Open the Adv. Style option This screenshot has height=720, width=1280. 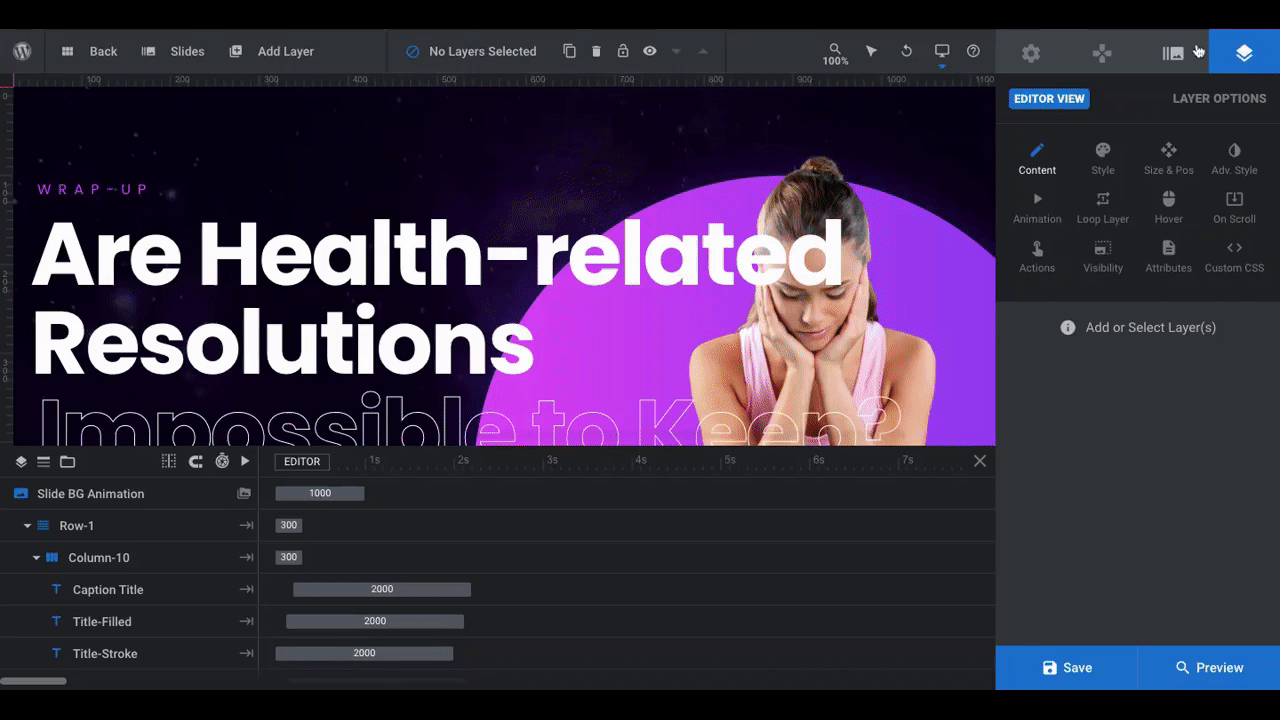coord(1234,159)
